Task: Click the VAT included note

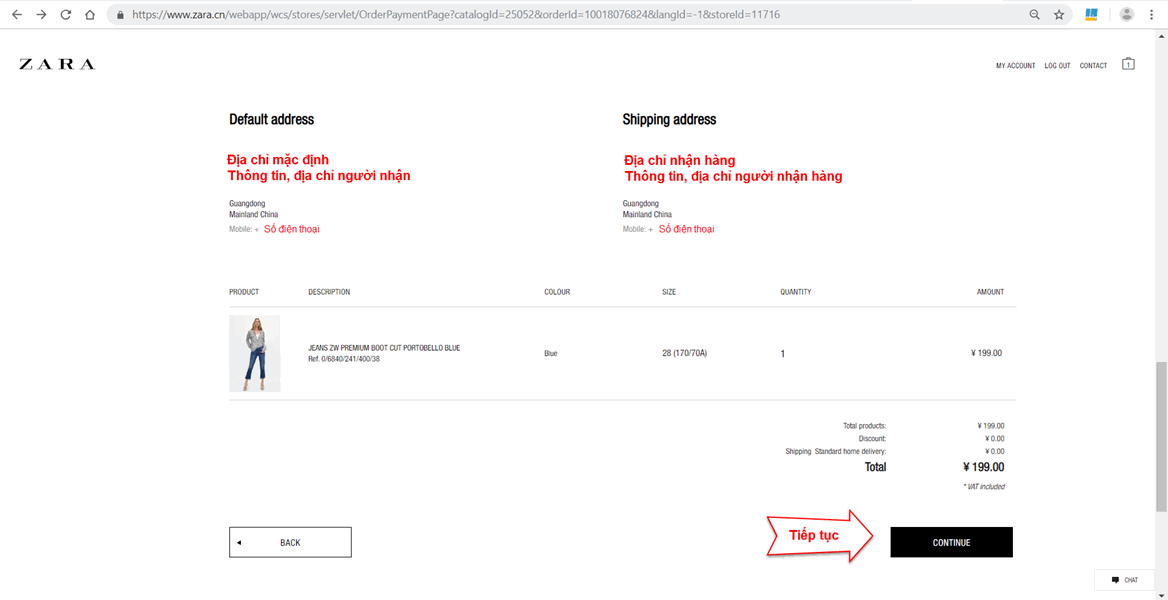Action: (x=983, y=487)
